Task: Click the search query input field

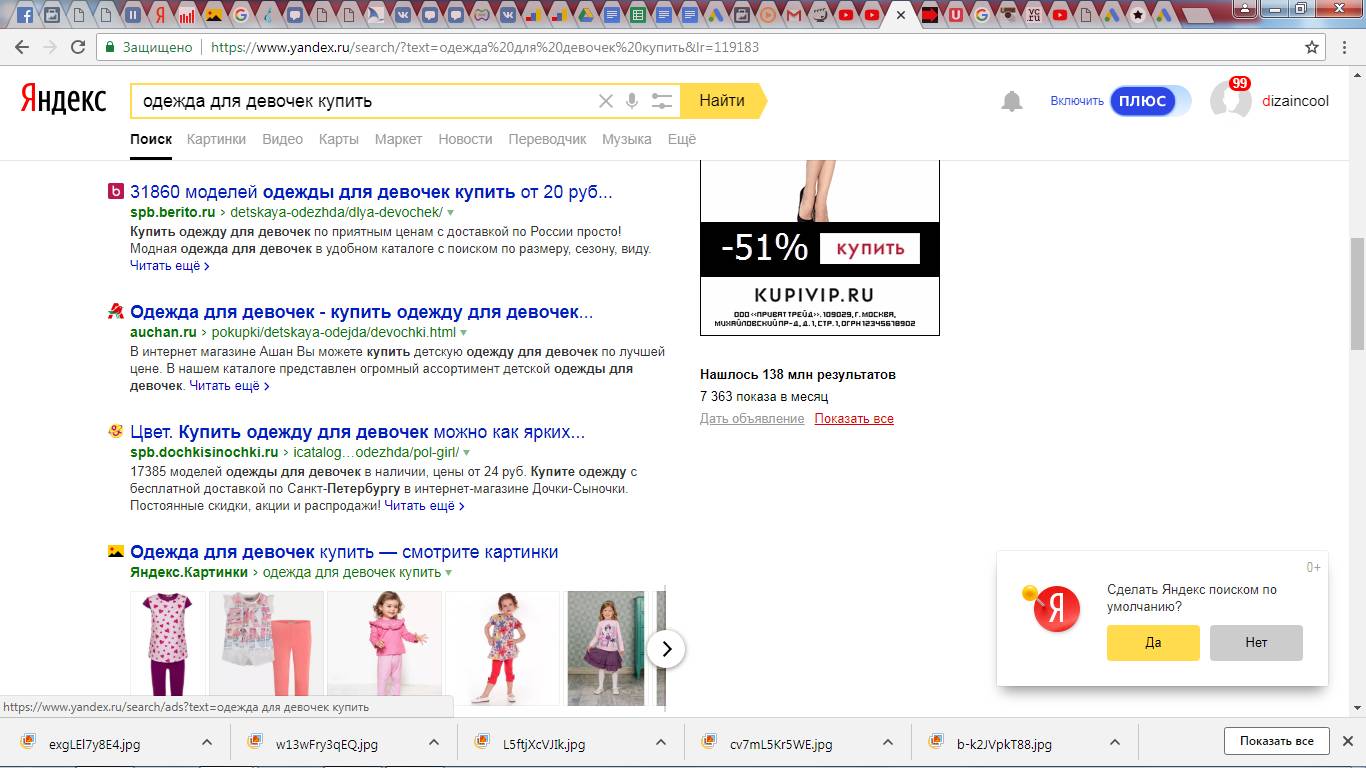Action: click(360, 101)
